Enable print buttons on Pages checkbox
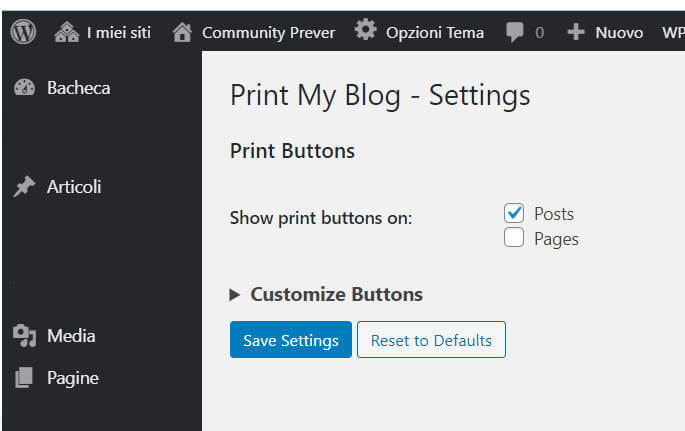The height and width of the screenshot is (431, 685). 514,238
